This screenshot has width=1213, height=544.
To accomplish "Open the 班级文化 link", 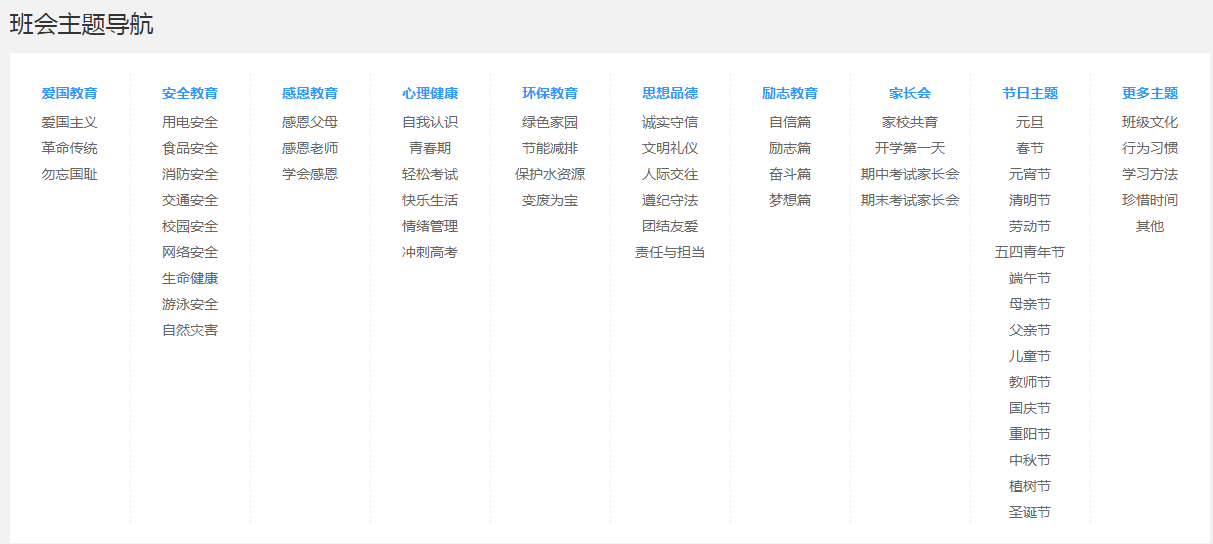I will click(1150, 122).
